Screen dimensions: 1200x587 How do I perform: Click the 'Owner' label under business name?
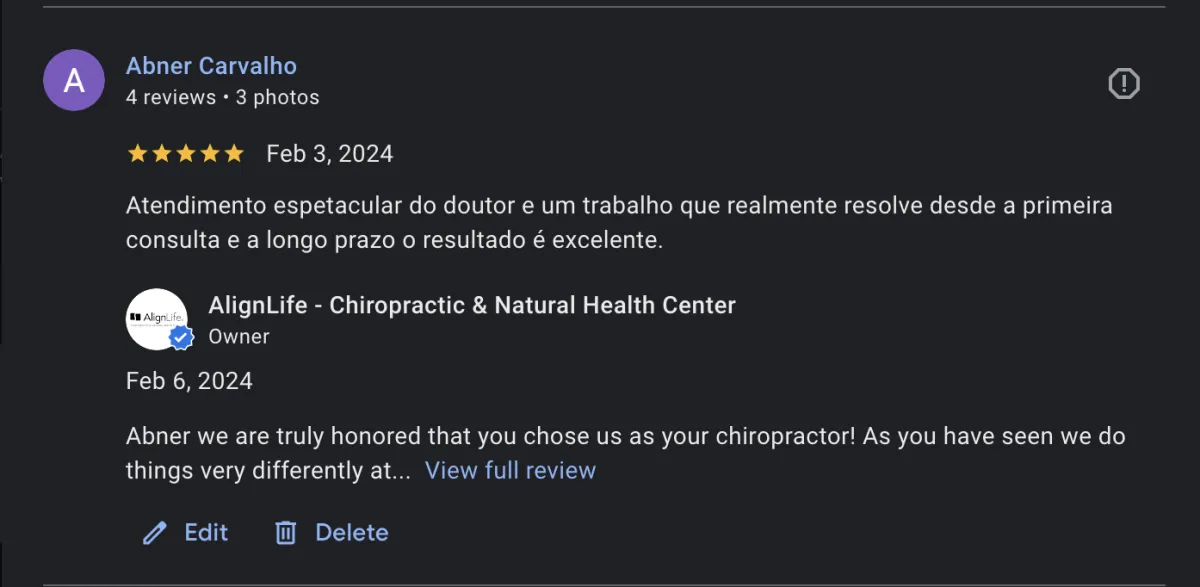(238, 337)
